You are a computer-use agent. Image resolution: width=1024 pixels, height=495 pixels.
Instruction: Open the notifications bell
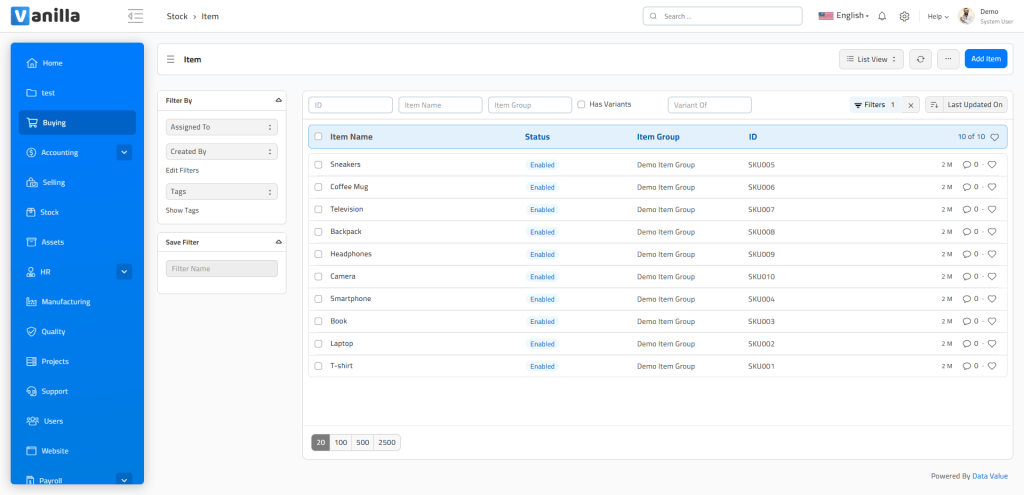pyautogui.click(x=882, y=16)
